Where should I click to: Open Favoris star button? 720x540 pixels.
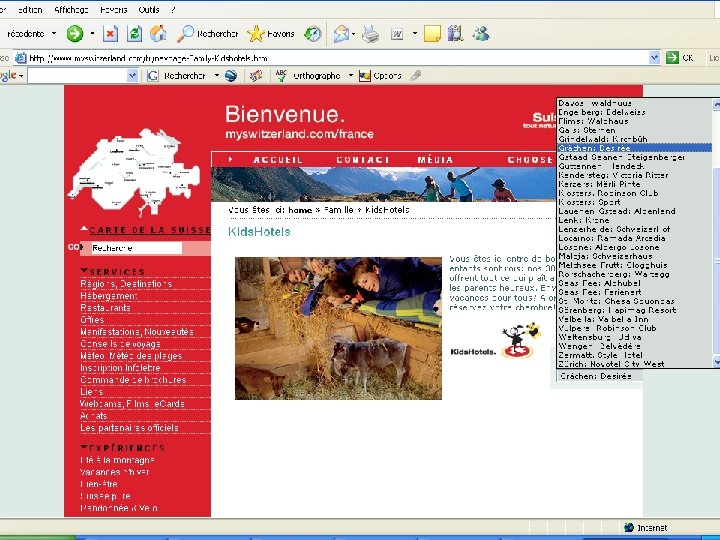point(271,34)
